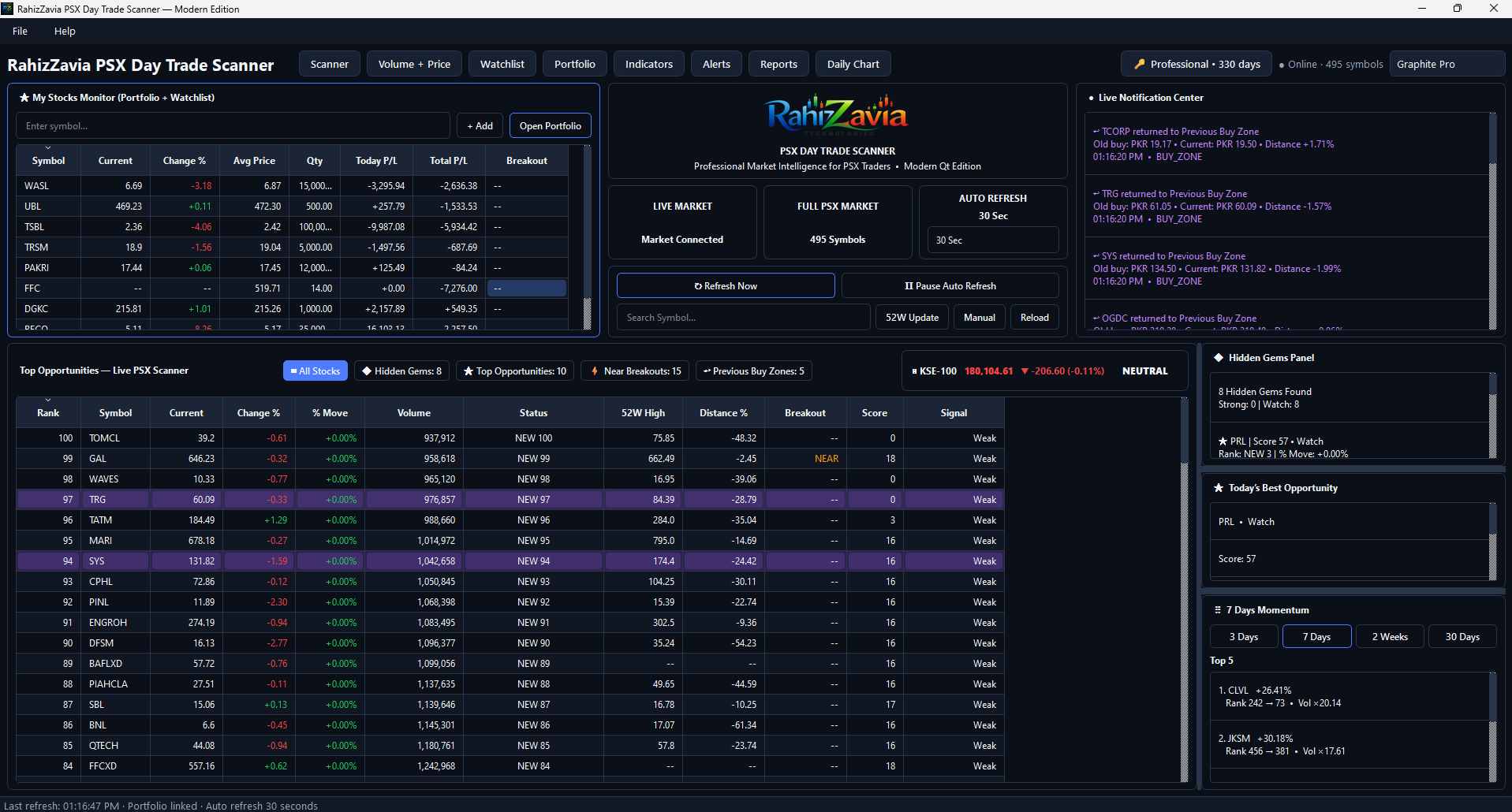Image resolution: width=1512 pixels, height=812 pixels.
Task: Click the star icon of Today's Best Opportunity
Action: pos(1219,488)
